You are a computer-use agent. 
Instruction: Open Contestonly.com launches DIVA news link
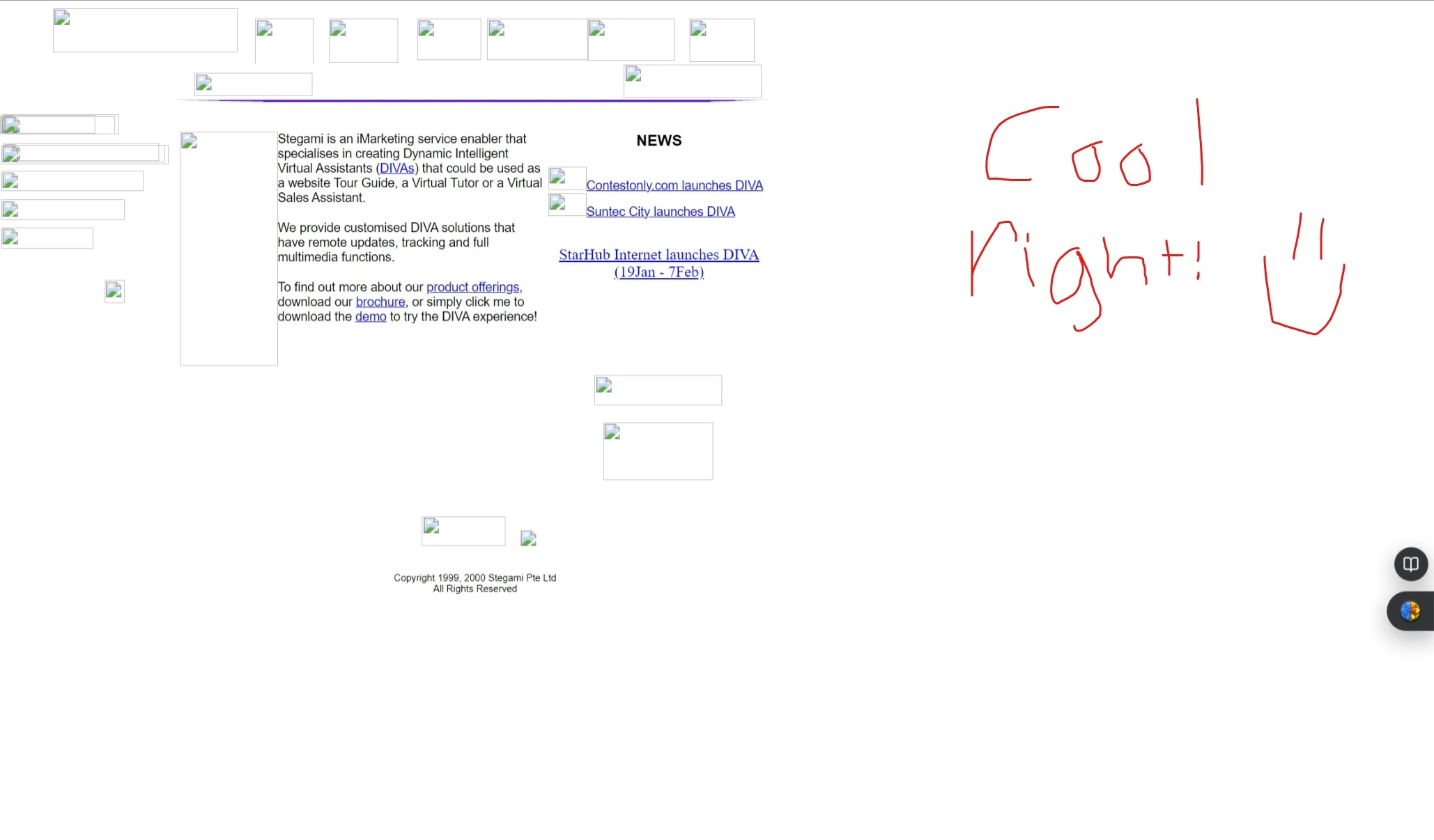674,185
